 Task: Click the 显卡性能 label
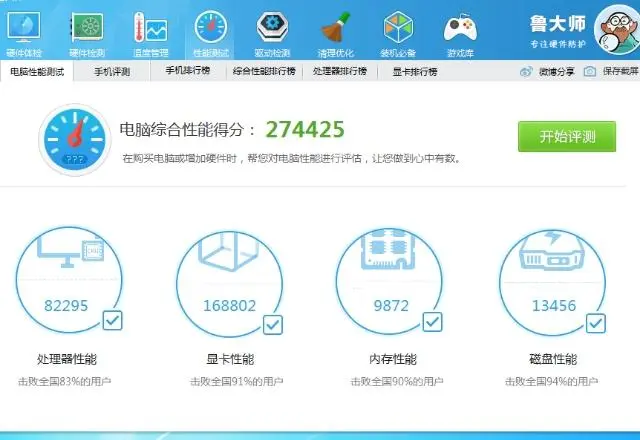pyautogui.click(x=230, y=359)
